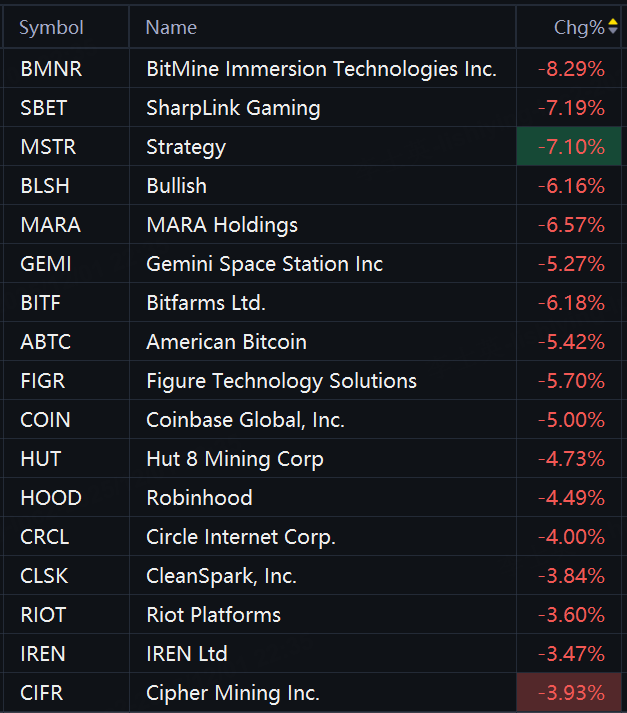The image size is (627, 713).
Task: Select the MARA Holdings row name
Action: point(222,225)
